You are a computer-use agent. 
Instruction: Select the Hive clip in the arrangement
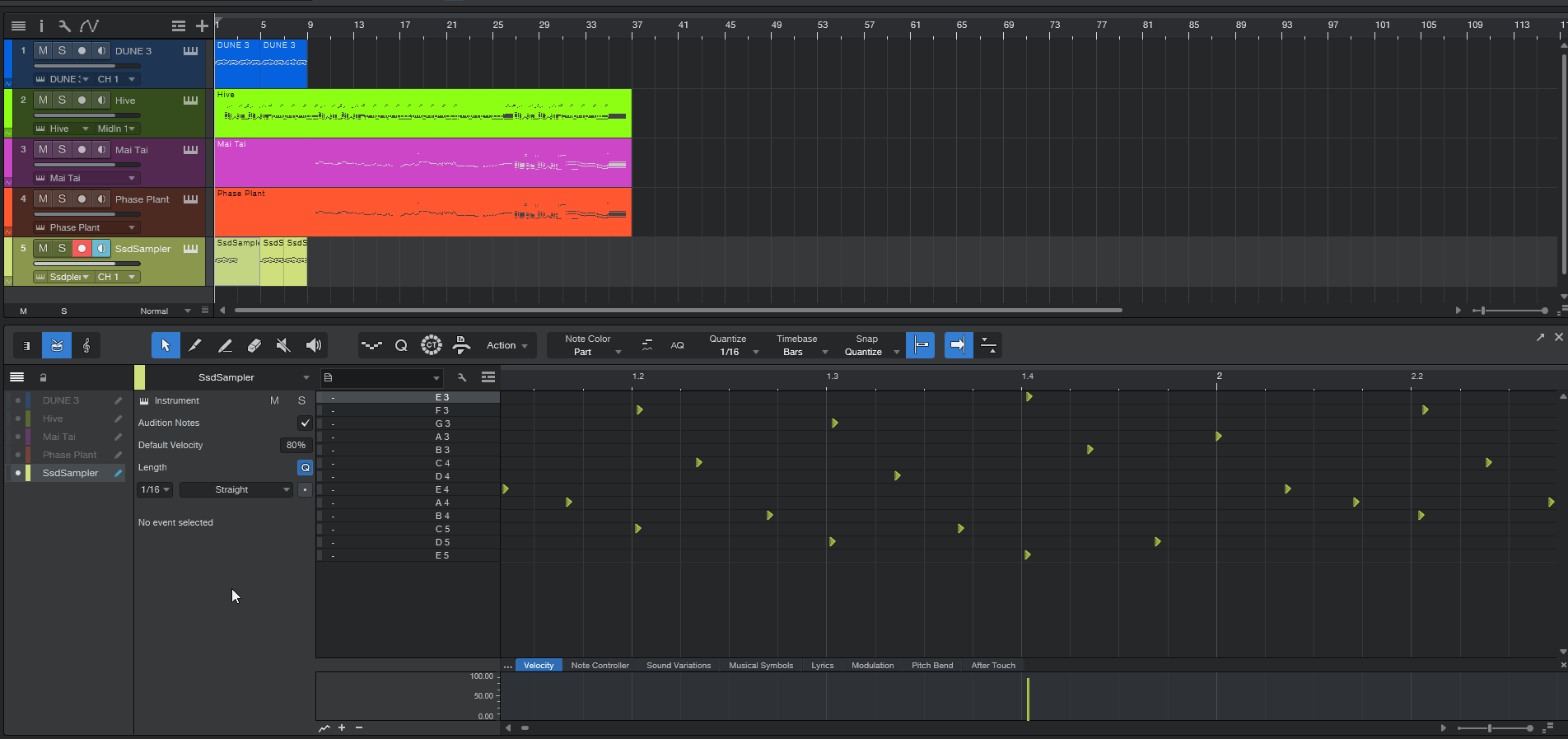(423, 113)
